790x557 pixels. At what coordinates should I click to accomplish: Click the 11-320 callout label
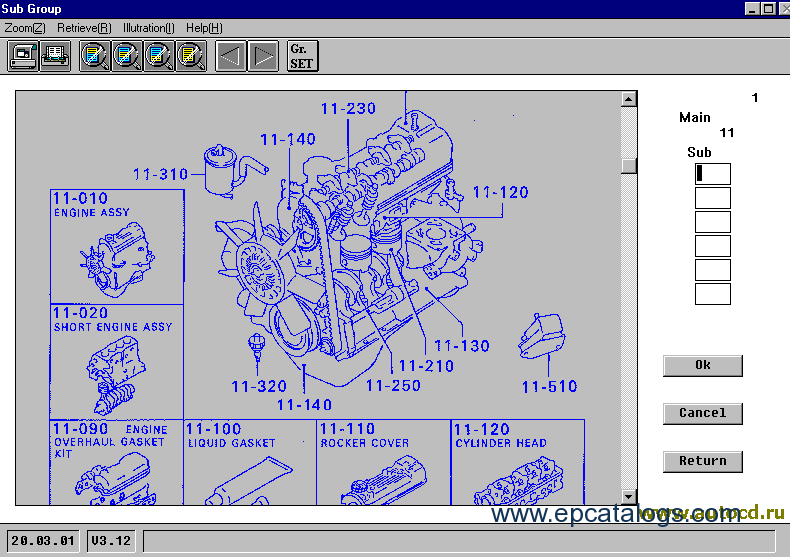point(259,387)
